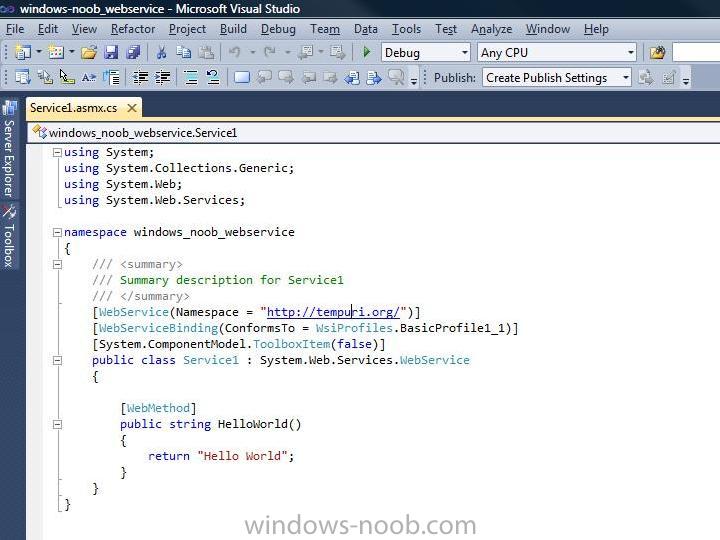The height and width of the screenshot is (540, 720).
Task: Click the Find in Files binoculars icon
Action: tap(657, 52)
